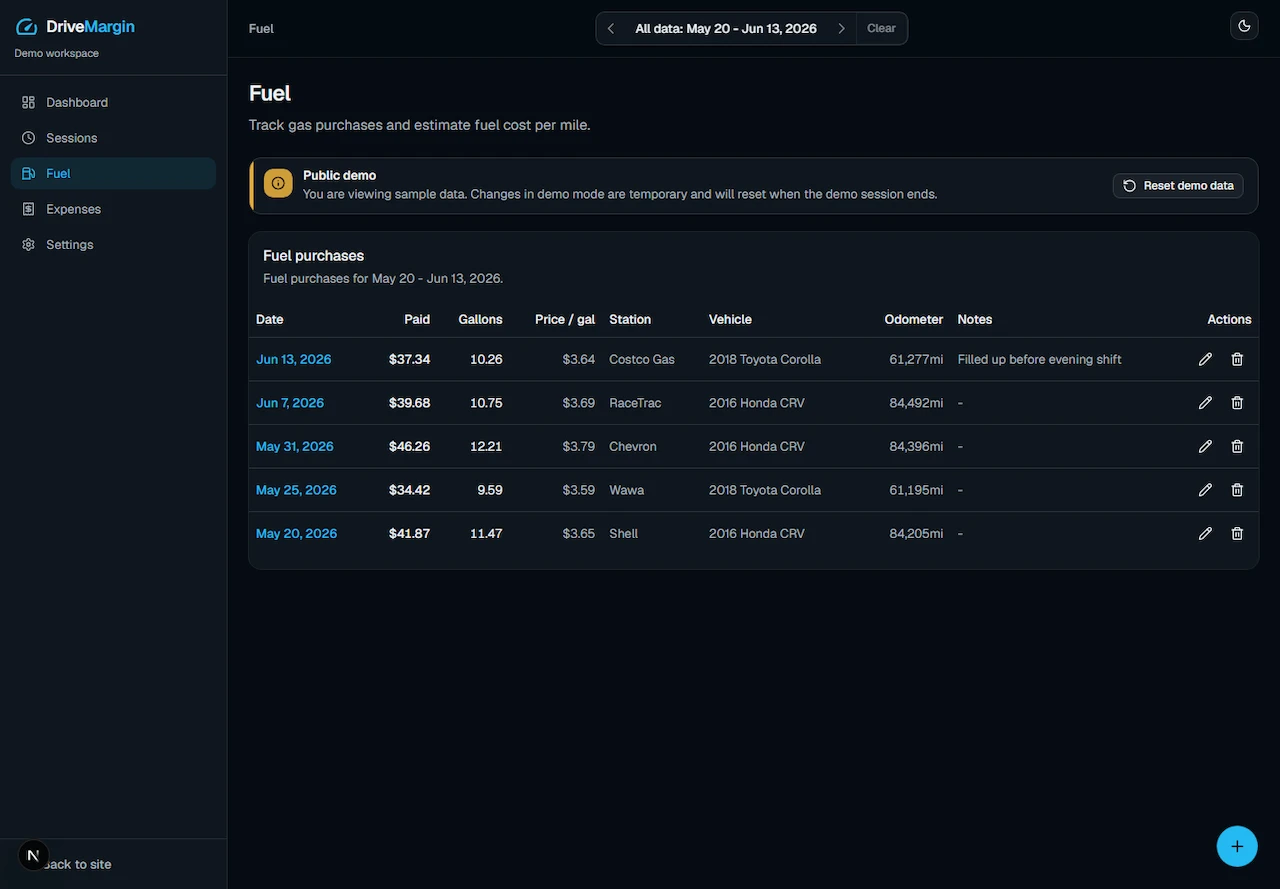Click the Date column header
This screenshot has width=1280, height=889.
tap(270, 319)
